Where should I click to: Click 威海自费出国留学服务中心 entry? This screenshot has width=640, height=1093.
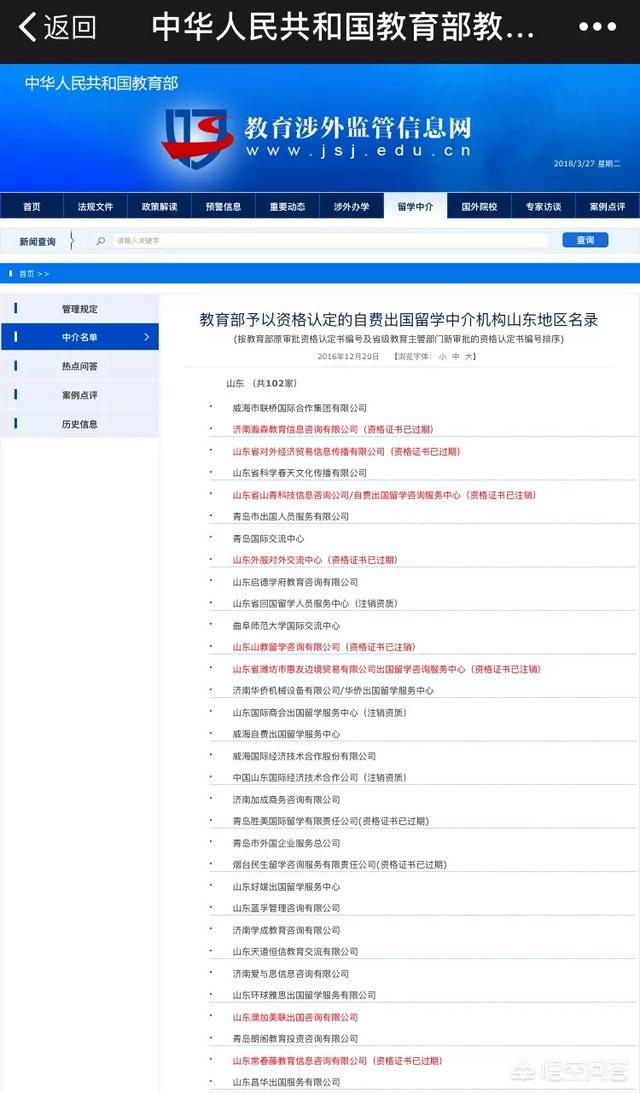[287, 734]
